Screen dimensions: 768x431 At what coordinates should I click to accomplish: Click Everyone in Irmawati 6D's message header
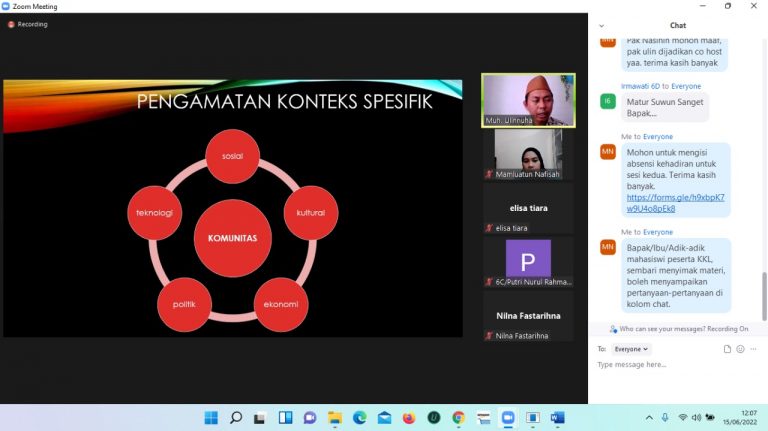[686, 86]
